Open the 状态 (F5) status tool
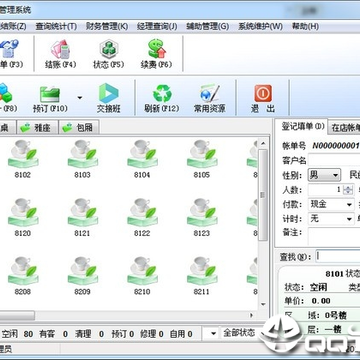The width and height of the screenshot is (360, 360). tap(108, 54)
